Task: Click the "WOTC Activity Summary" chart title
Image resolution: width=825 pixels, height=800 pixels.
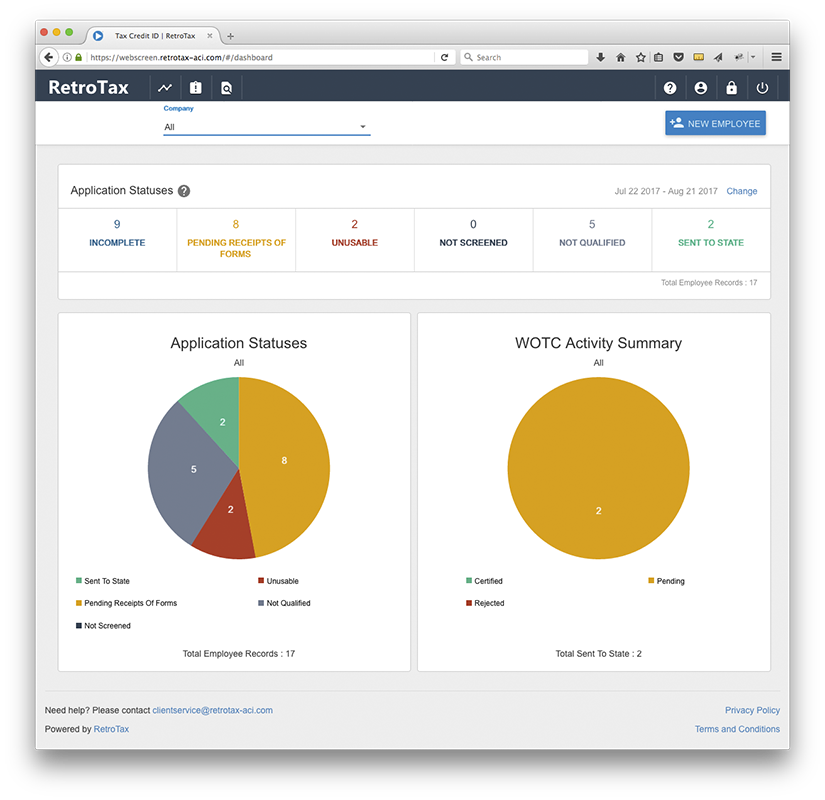Action: pos(599,343)
